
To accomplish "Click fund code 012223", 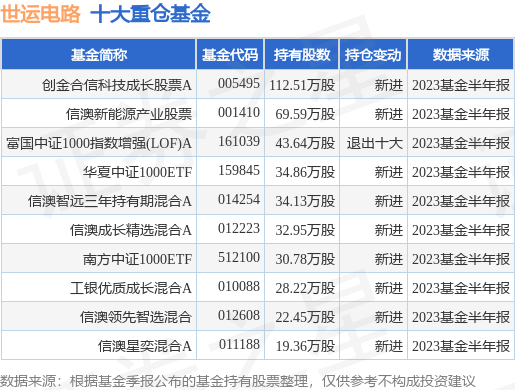I will [239, 229].
